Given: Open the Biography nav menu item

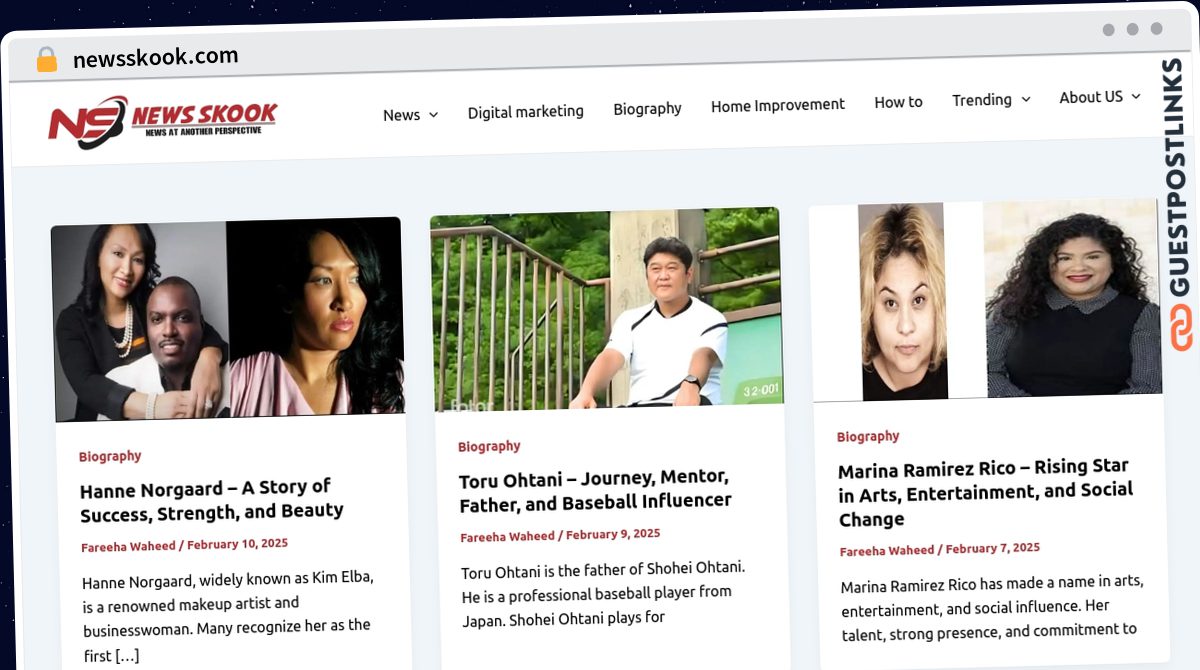Looking at the screenshot, I should [x=647, y=108].
